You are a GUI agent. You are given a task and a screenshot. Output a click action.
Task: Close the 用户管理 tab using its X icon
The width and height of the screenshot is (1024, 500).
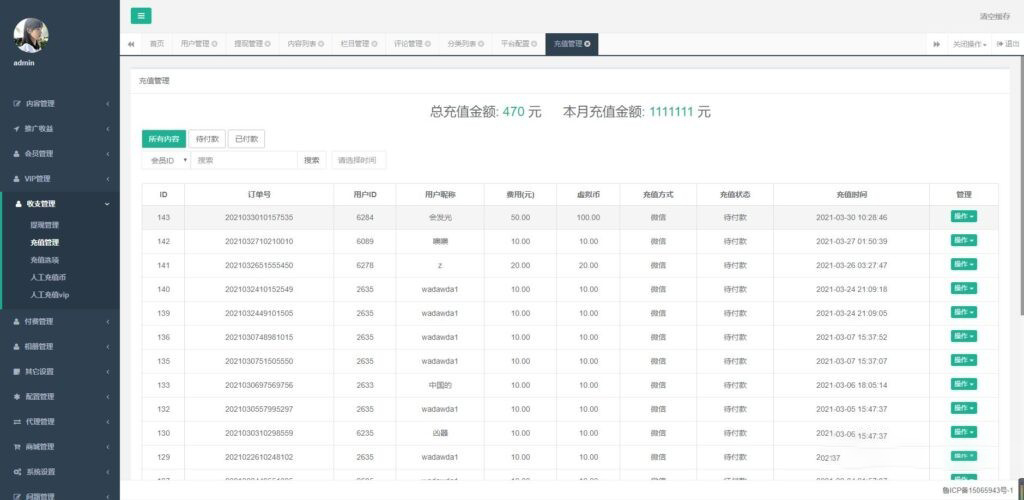214,44
